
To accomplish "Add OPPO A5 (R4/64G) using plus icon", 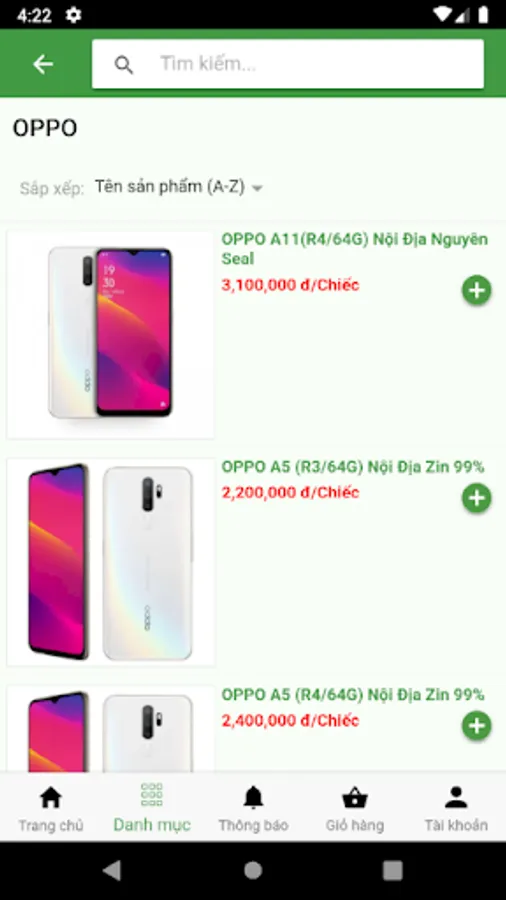I will pyautogui.click(x=477, y=726).
